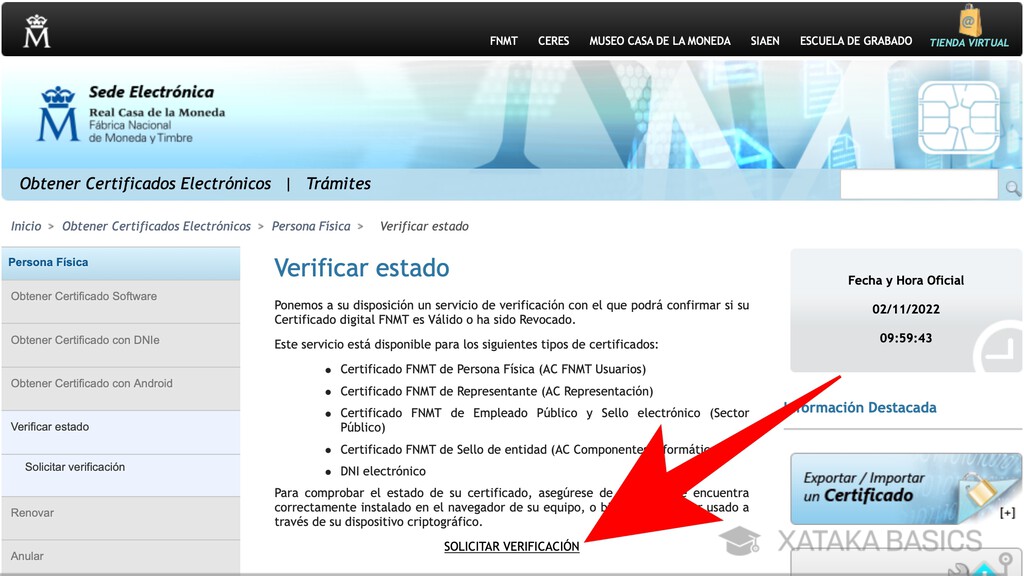Select Obtener Certificado con DNIe in sidebar
This screenshot has width=1024, height=576.
(85, 340)
